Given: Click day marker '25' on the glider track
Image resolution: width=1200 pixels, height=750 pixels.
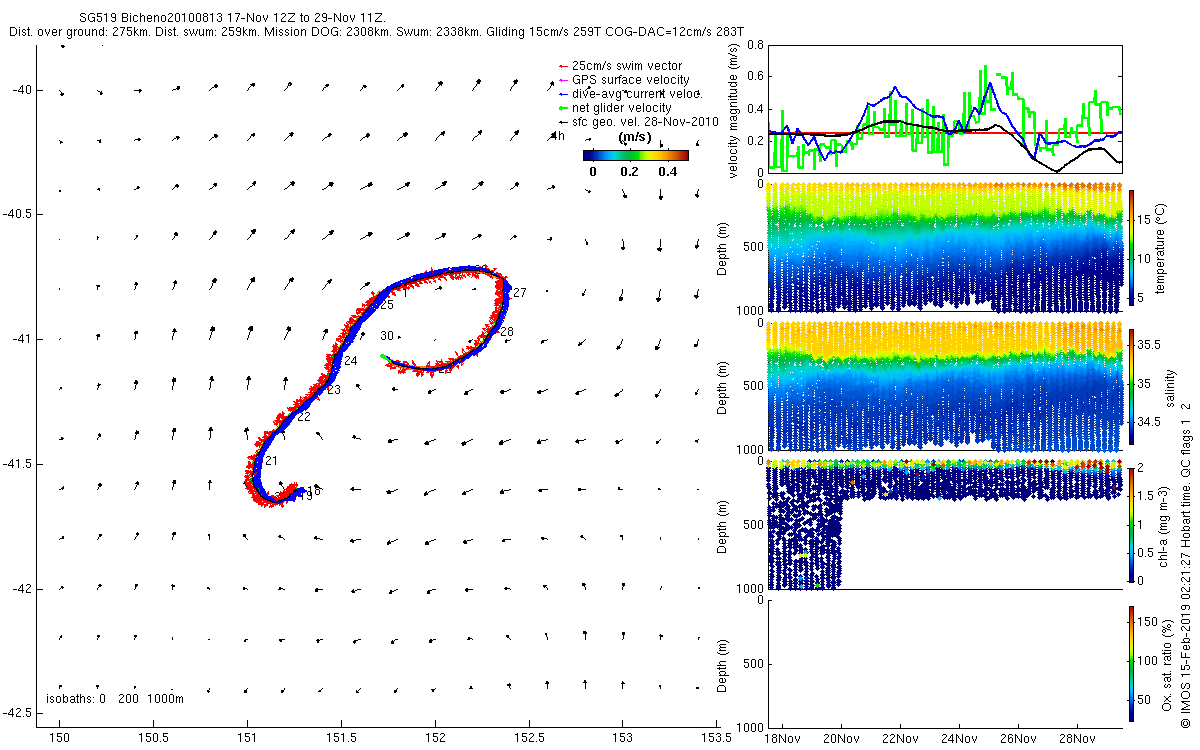Looking at the screenshot, I should 386,305.
